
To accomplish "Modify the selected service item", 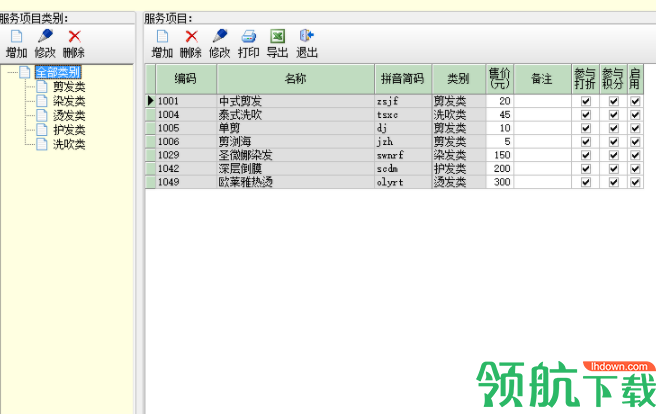I will [x=220, y=43].
